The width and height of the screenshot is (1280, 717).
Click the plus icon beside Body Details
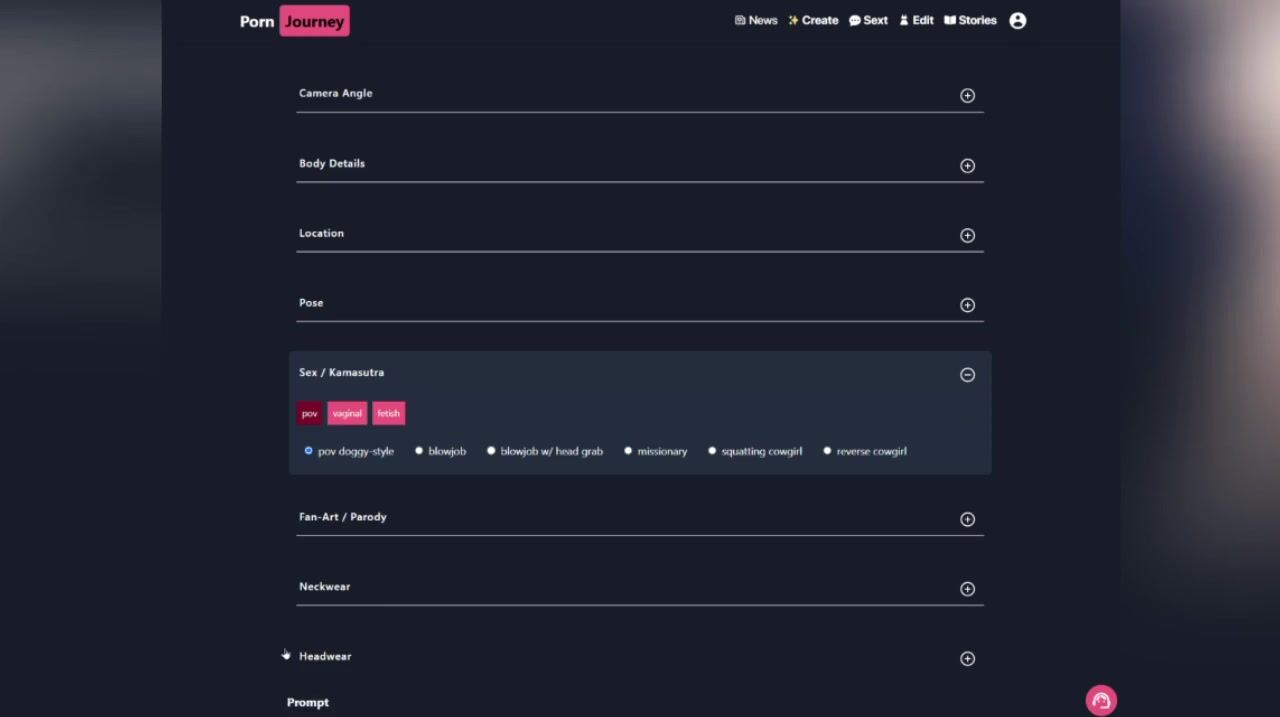[x=967, y=166]
